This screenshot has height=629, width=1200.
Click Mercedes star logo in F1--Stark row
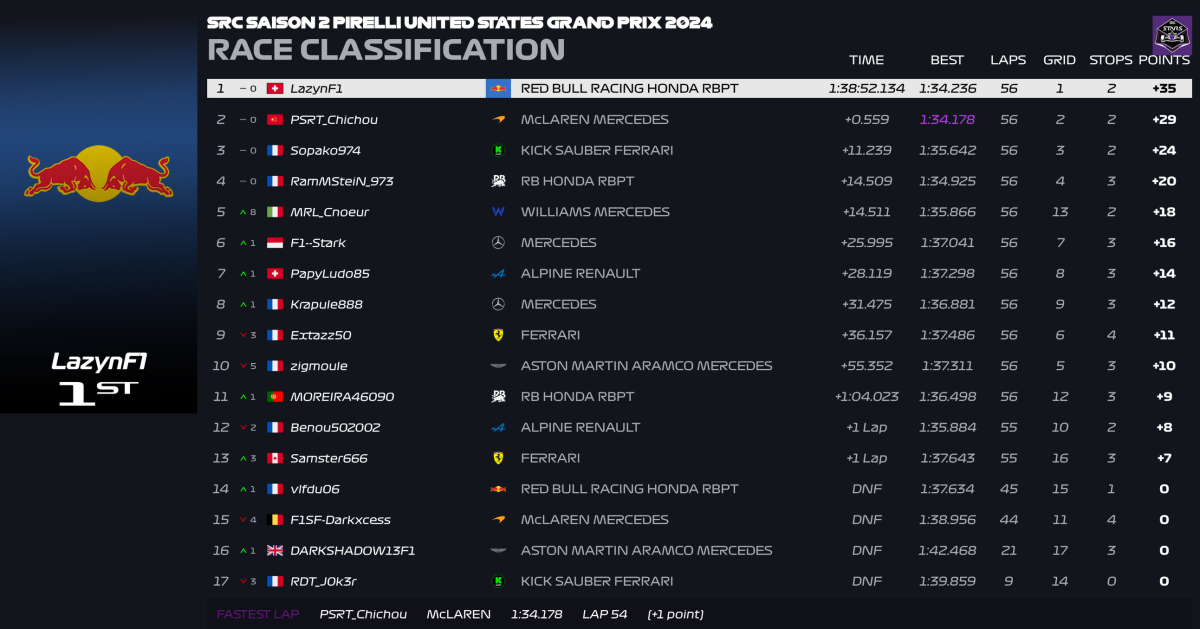498,243
